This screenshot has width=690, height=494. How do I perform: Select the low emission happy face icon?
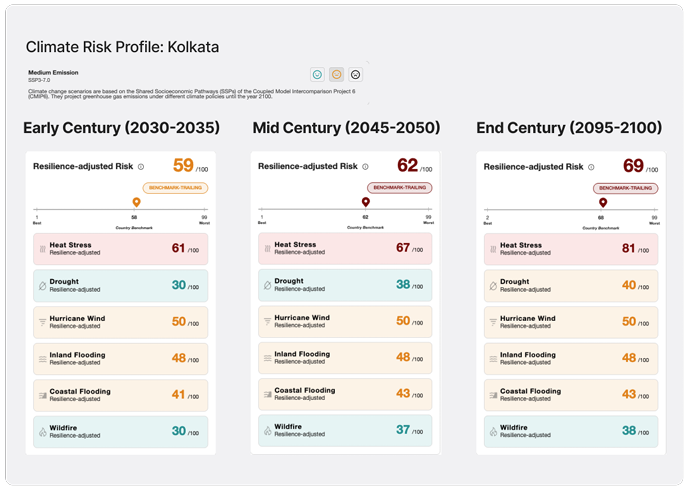click(317, 74)
